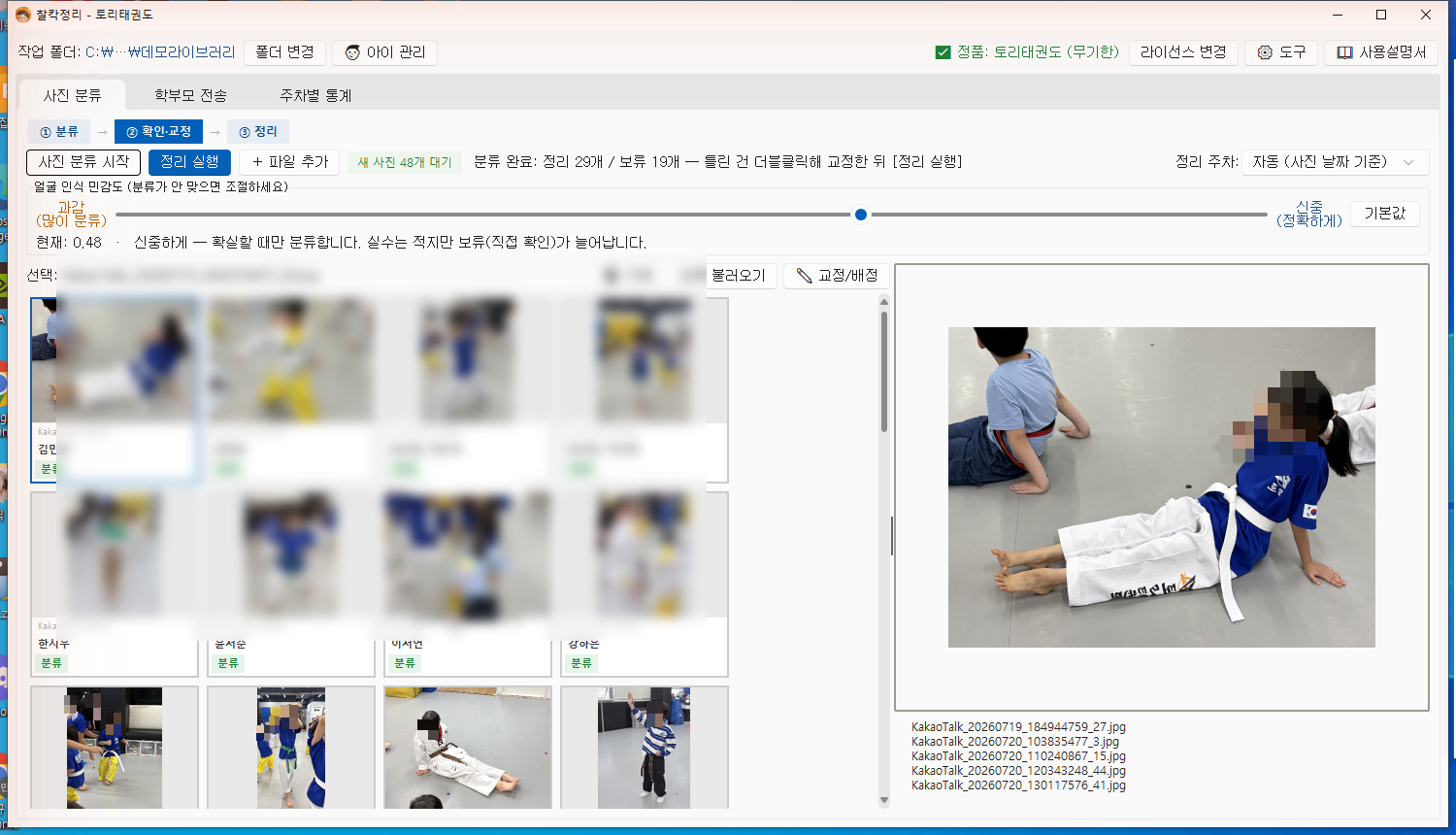Click the 분류 완료 status message text
The width and height of the screenshot is (1456, 835).
[717, 162]
